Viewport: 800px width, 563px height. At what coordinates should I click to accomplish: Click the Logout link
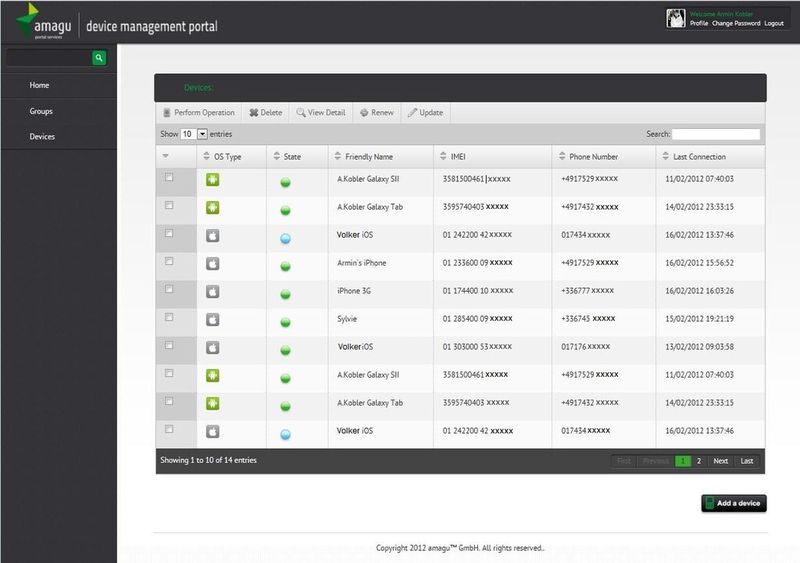pyautogui.click(x=773, y=23)
